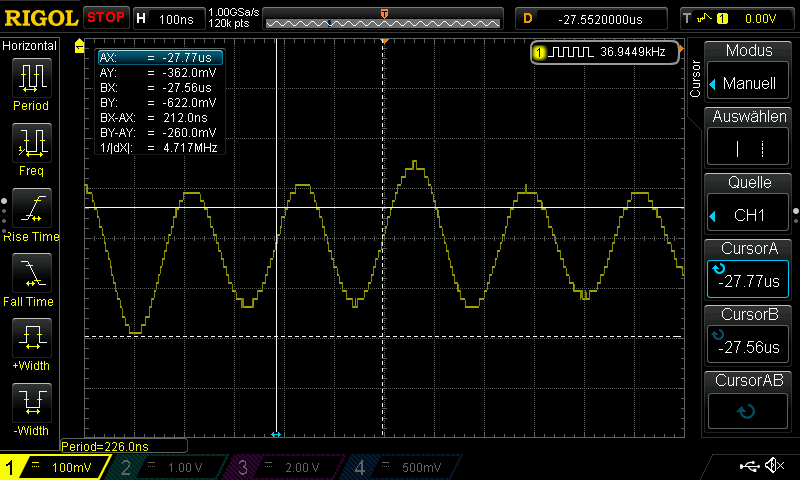Select channel 1 tab at 100mV

pyautogui.click(x=55, y=467)
